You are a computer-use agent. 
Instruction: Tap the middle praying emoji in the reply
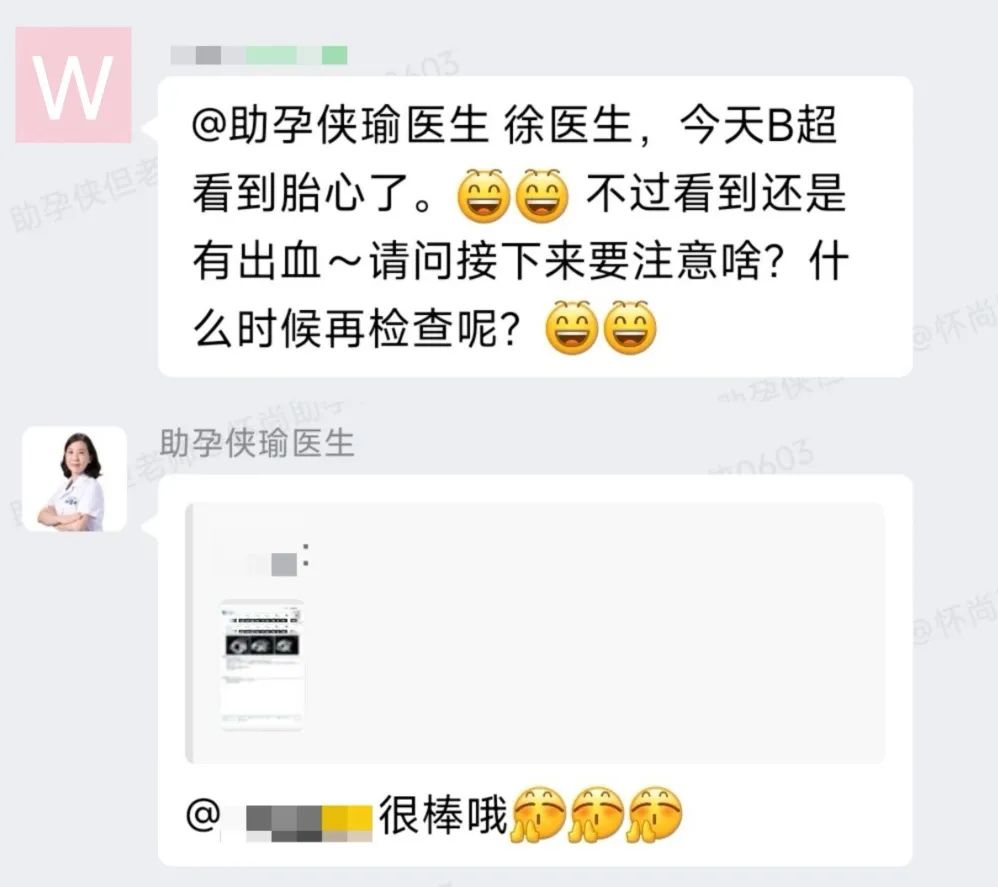click(596, 816)
